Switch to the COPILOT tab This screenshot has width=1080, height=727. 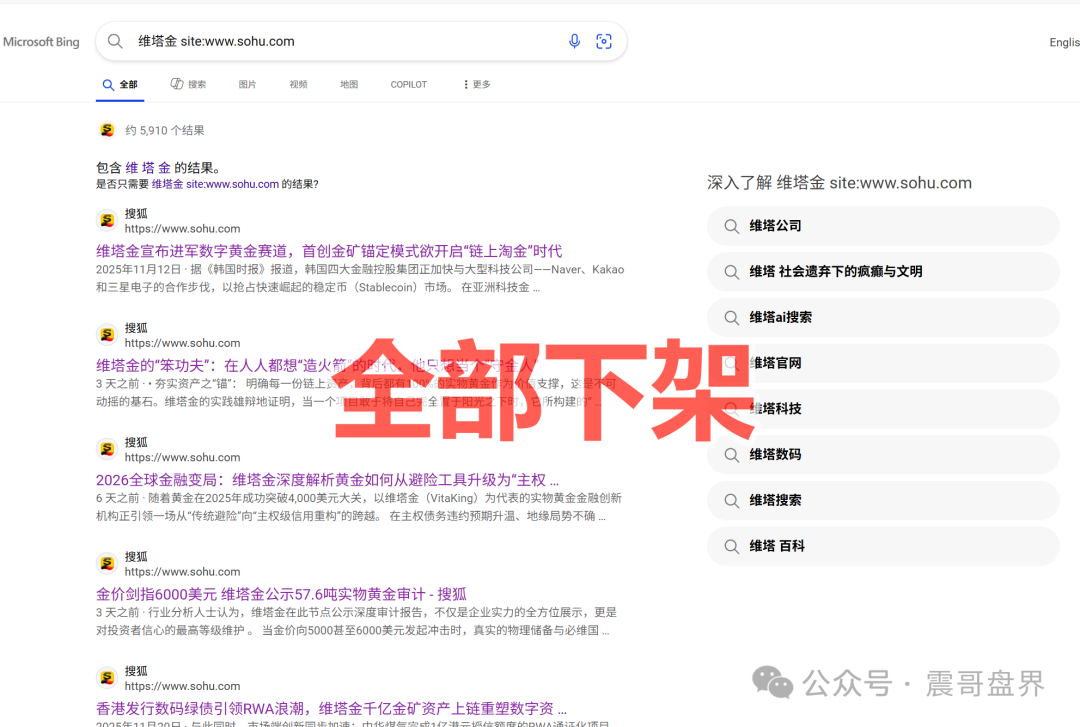tap(408, 85)
